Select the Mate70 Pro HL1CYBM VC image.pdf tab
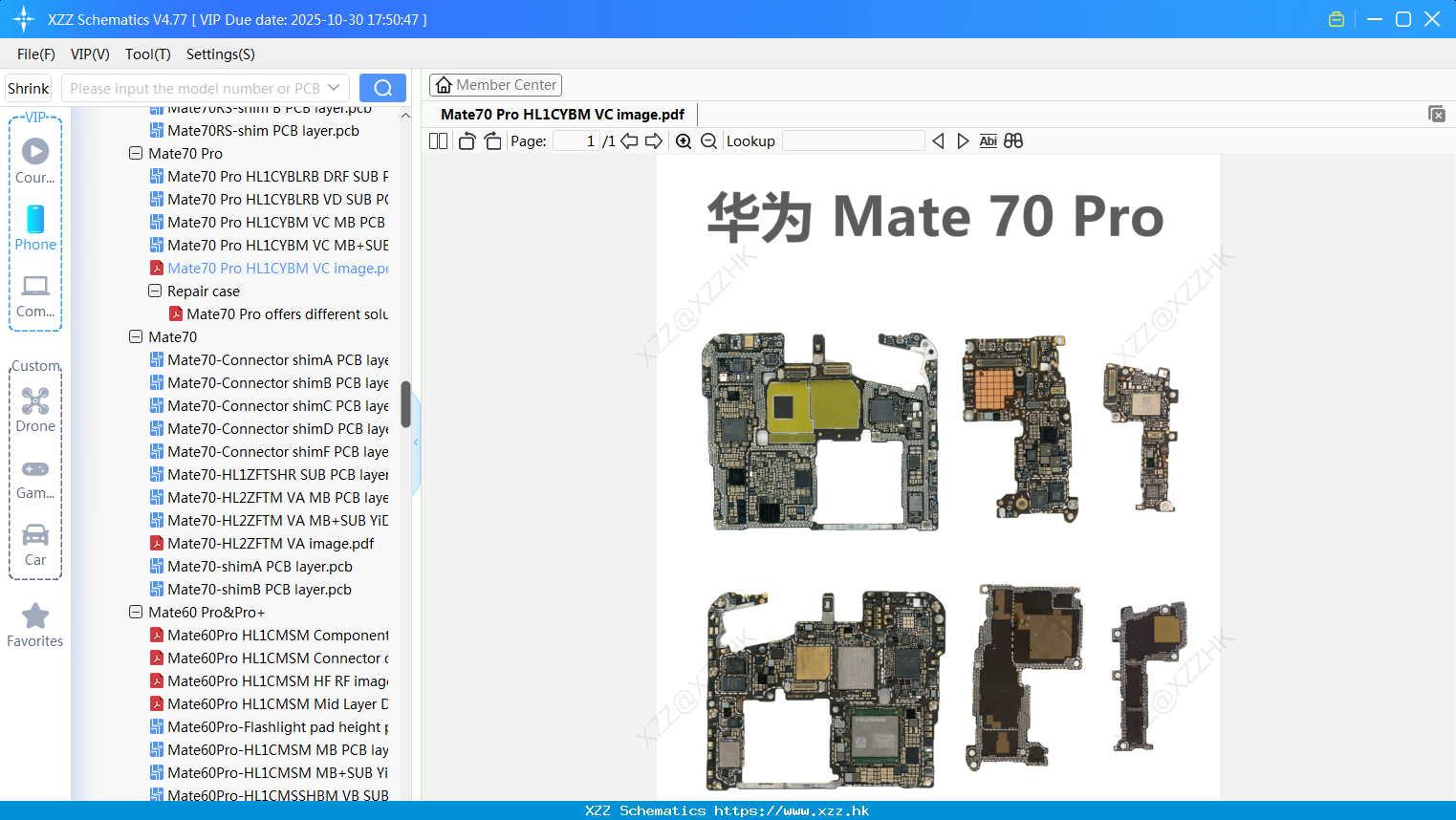 tap(562, 114)
